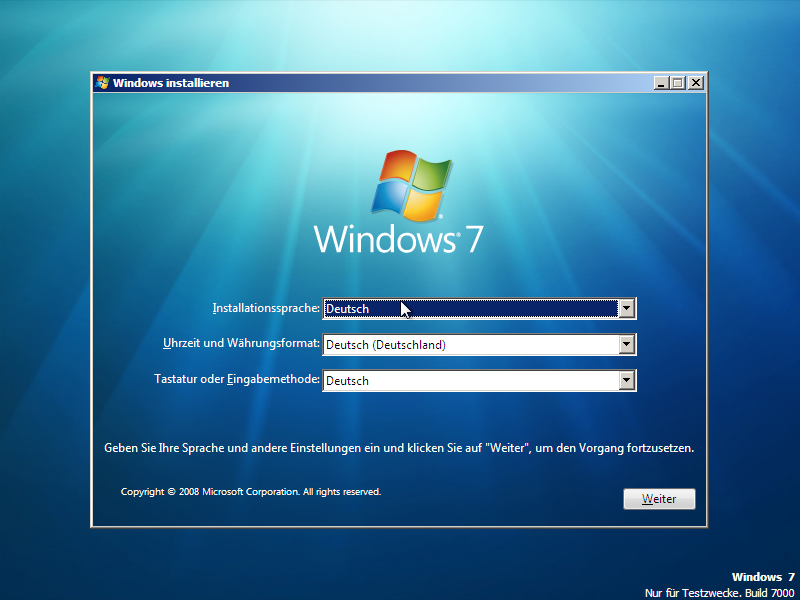This screenshot has width=800, height=600.
Task: Click the Windows 7 wordmark text
Action: tap(399, 239)
